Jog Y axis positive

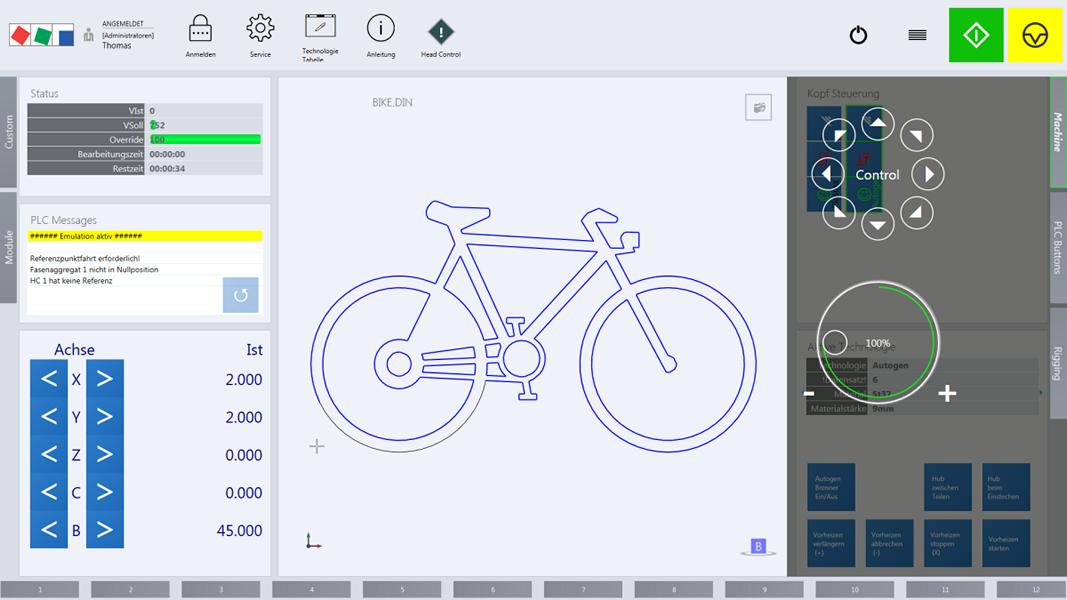(105, 416)
